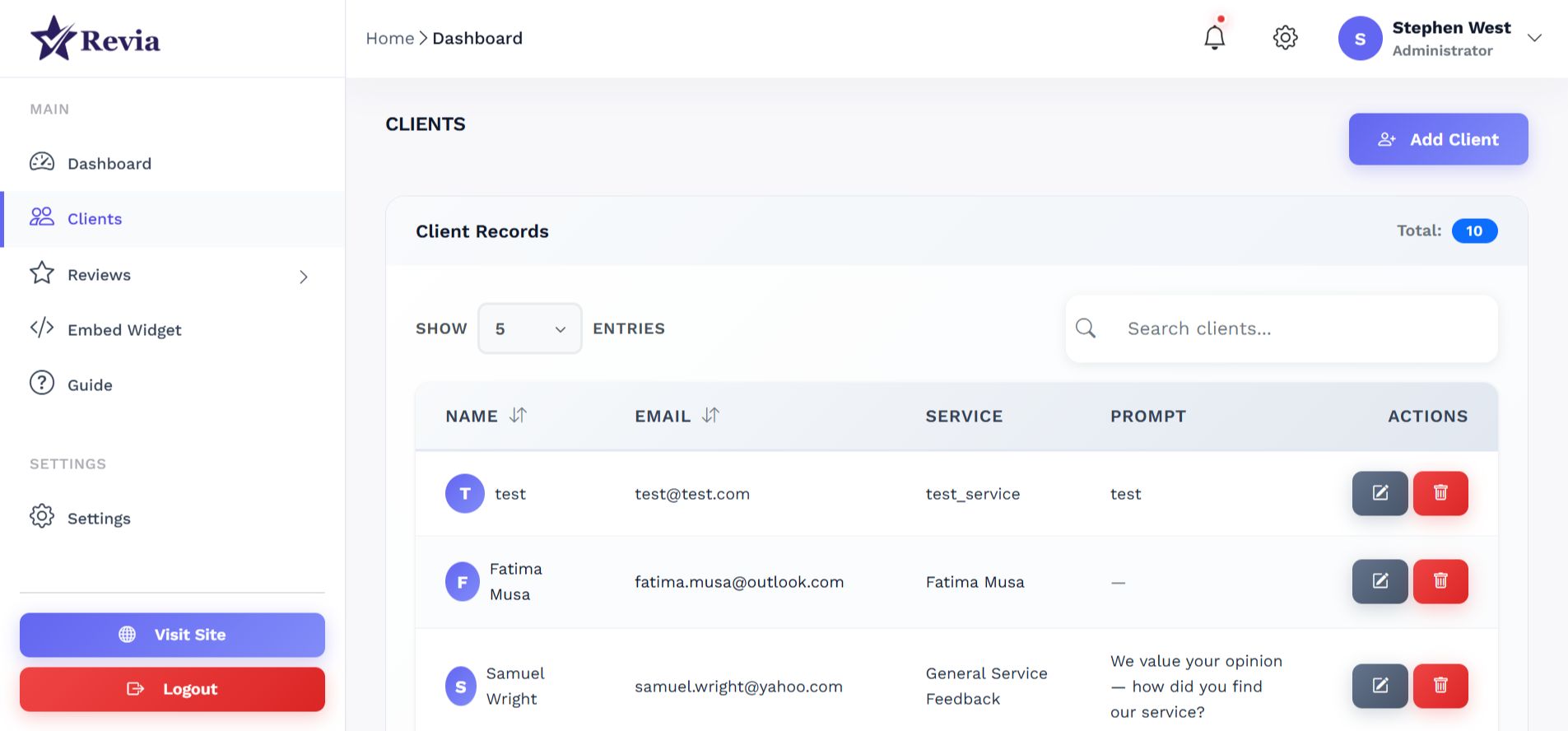Sort the table by Name column
1568x731 pixels.
click(518, 416)
